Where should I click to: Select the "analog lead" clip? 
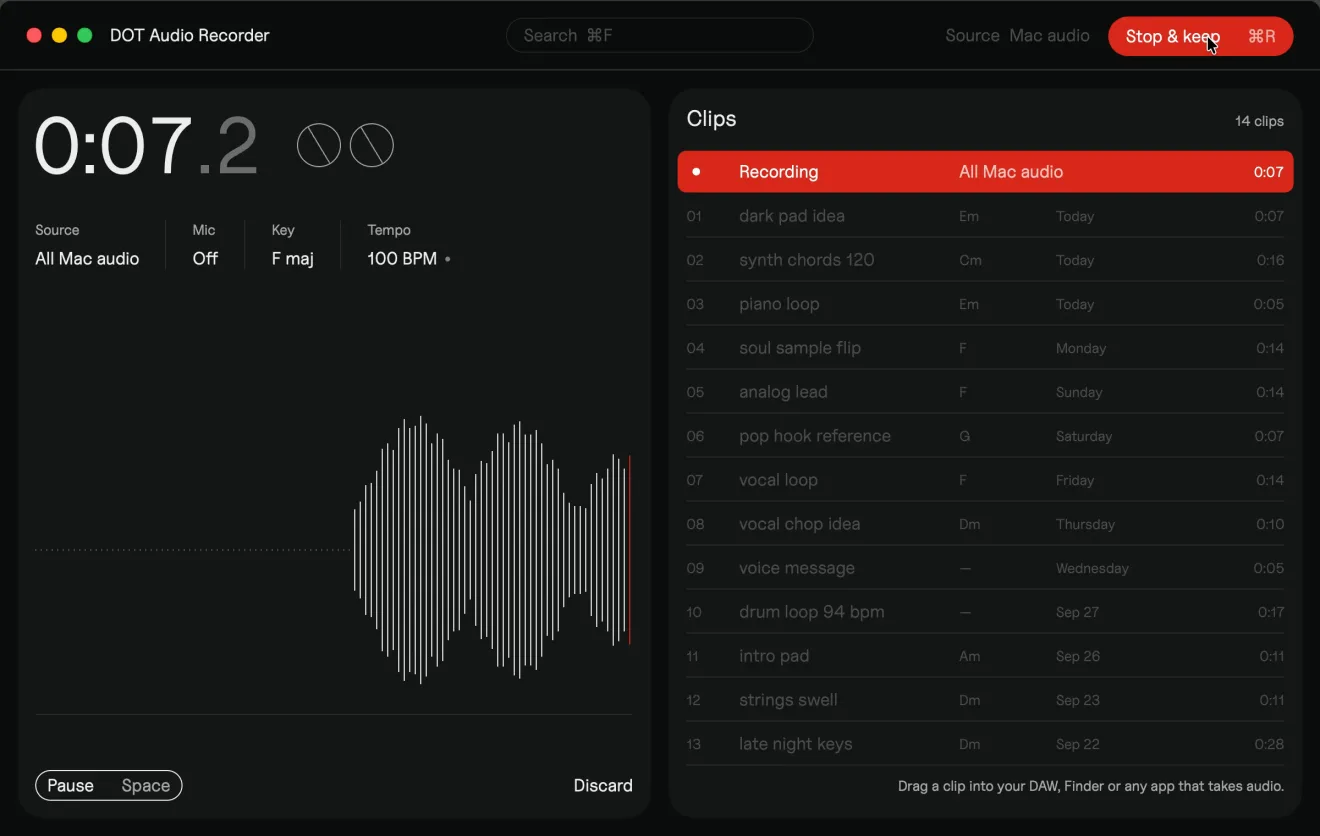(985, 392)
